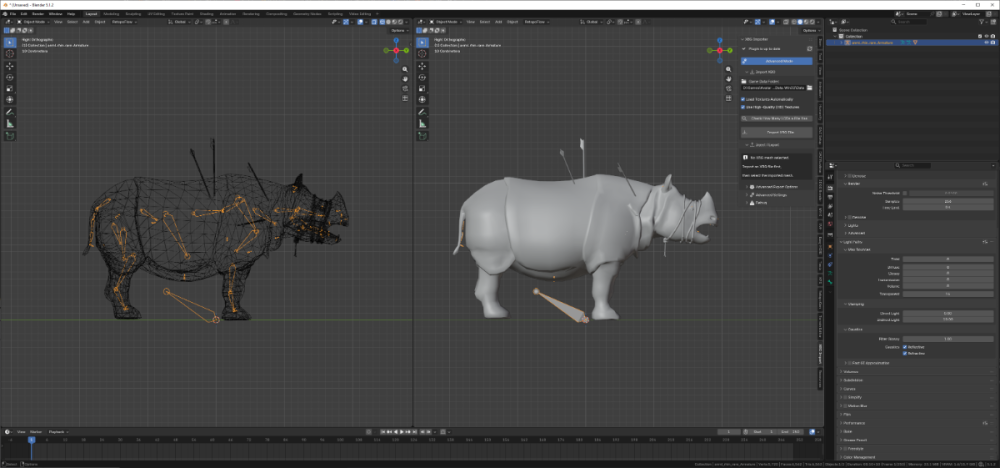Open Options dropdown in left viewport
Image resolution: width=1000 pixels, height=468 pixels.
tap(398, 30)
